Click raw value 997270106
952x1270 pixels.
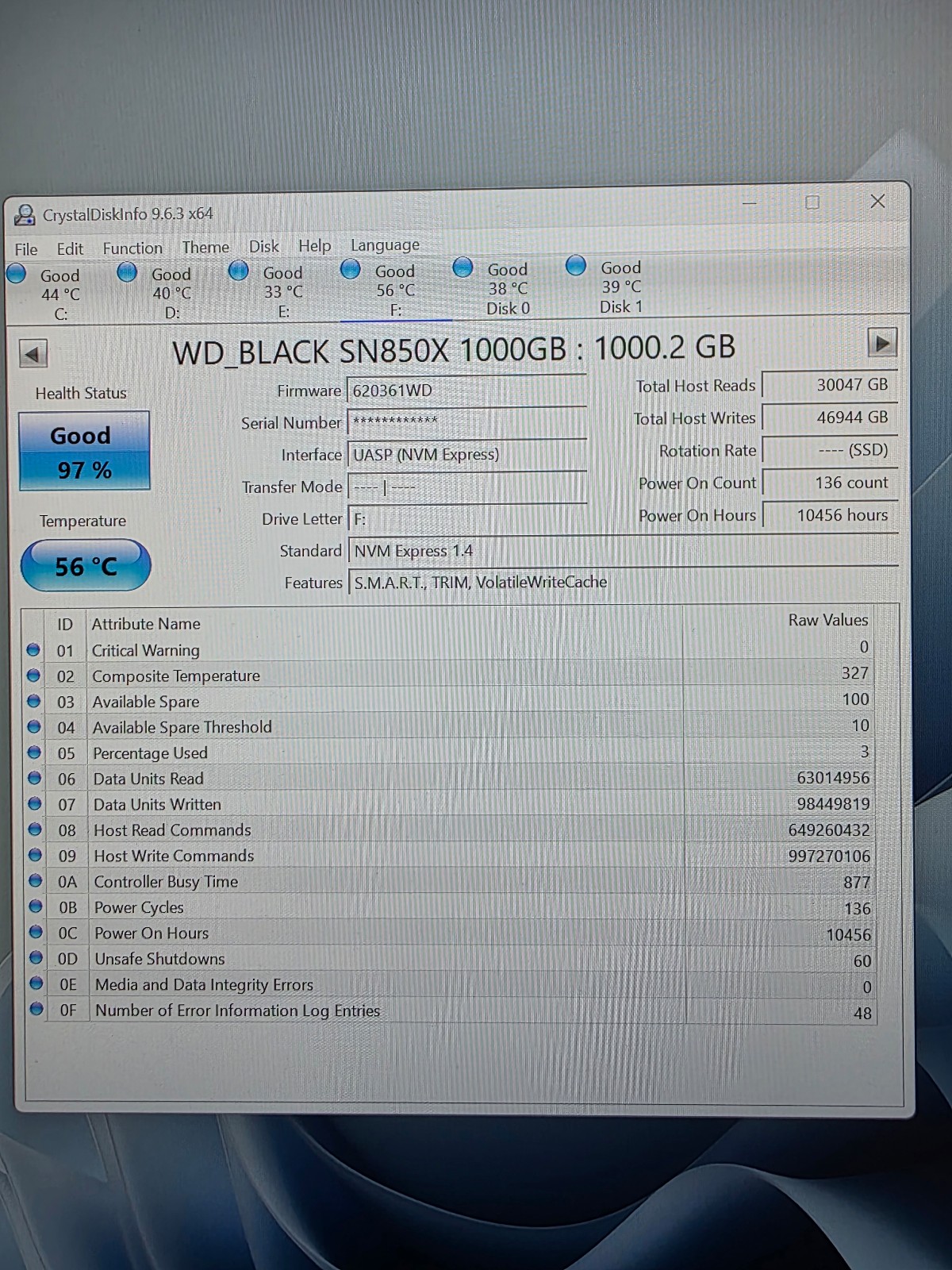point(829,856)
